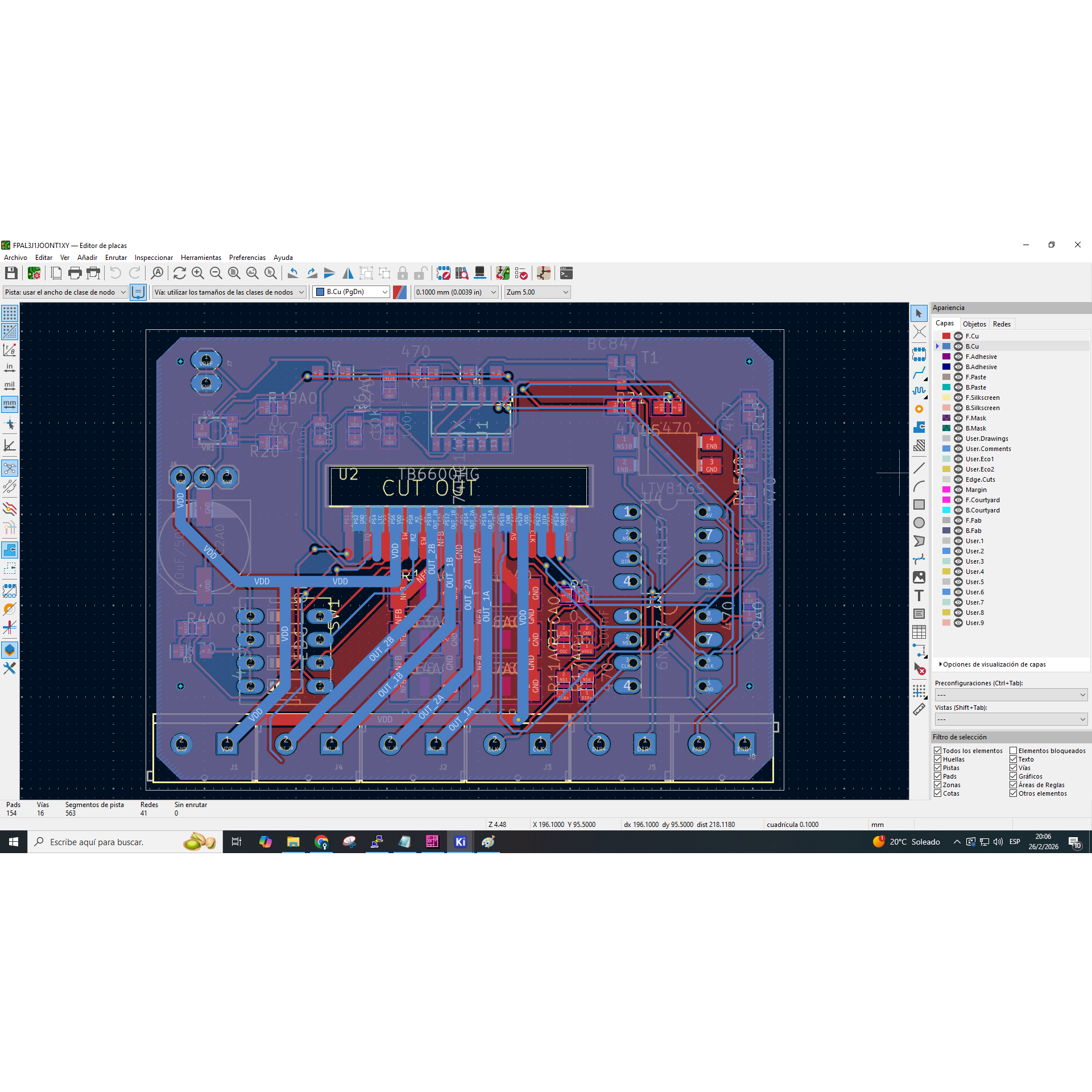Open the board setup icon
1092x1092 pixels.
(x=34, y=274)
